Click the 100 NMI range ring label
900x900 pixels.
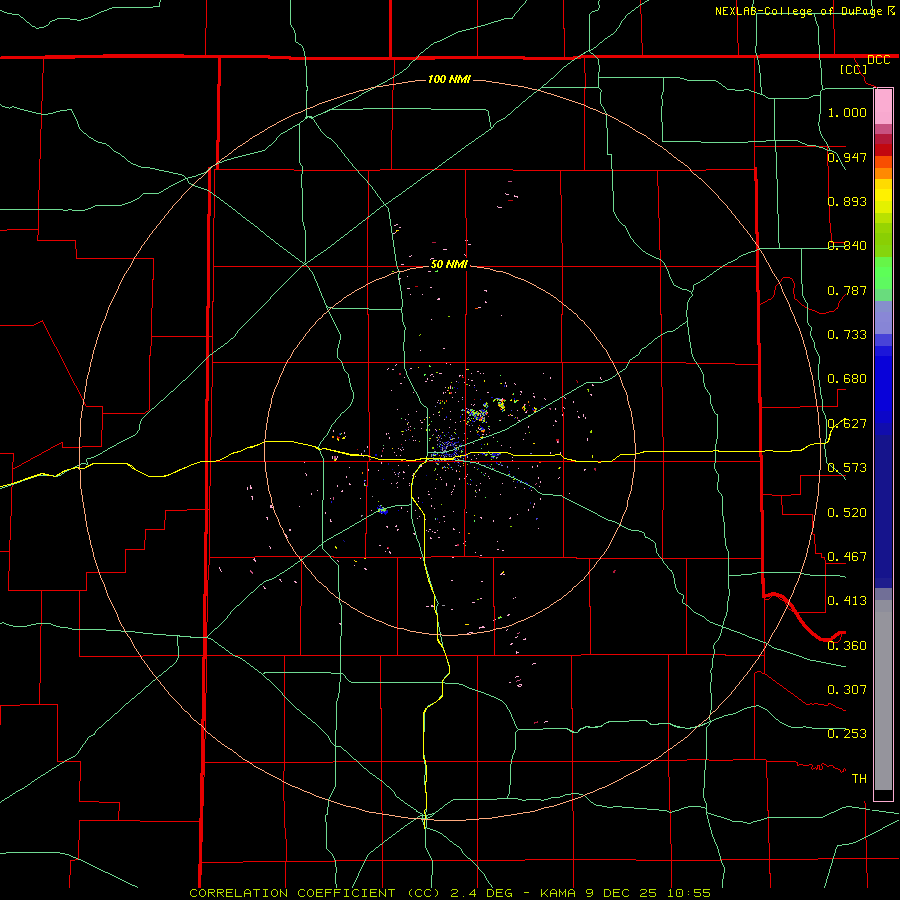click(x=449, y=79)
